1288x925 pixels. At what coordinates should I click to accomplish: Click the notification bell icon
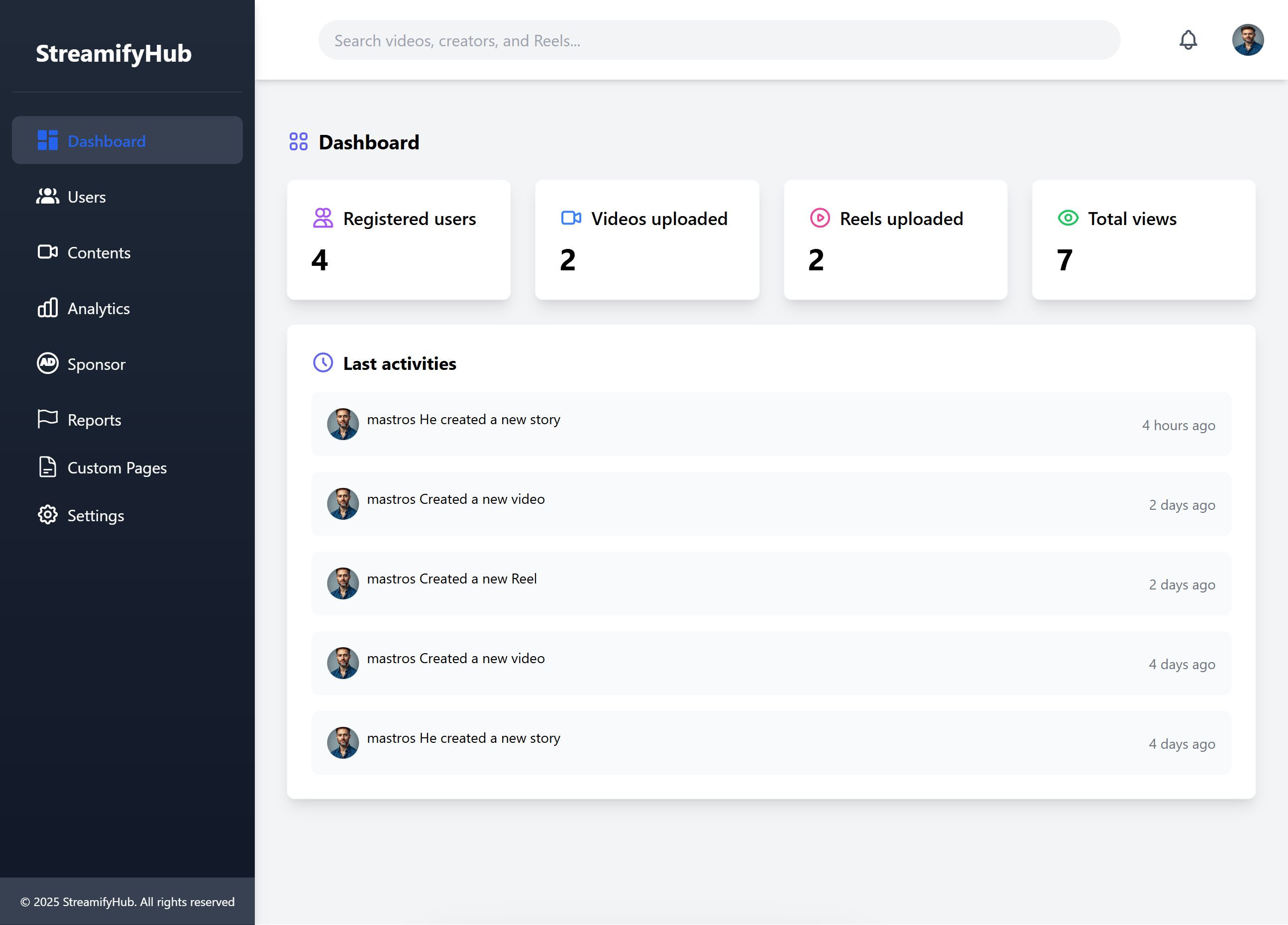coord(1188,40)
